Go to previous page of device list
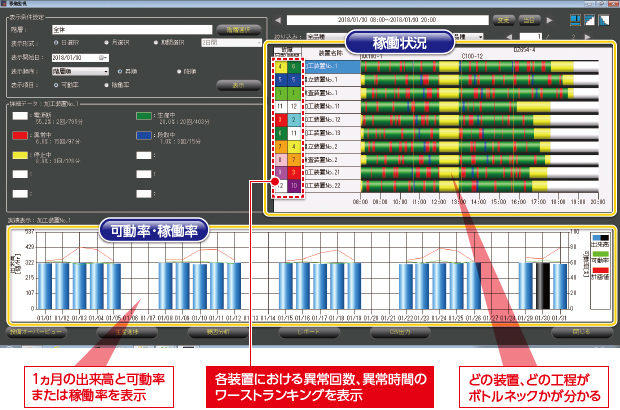The height and width of the screenshot is (410, 620). 509,37
